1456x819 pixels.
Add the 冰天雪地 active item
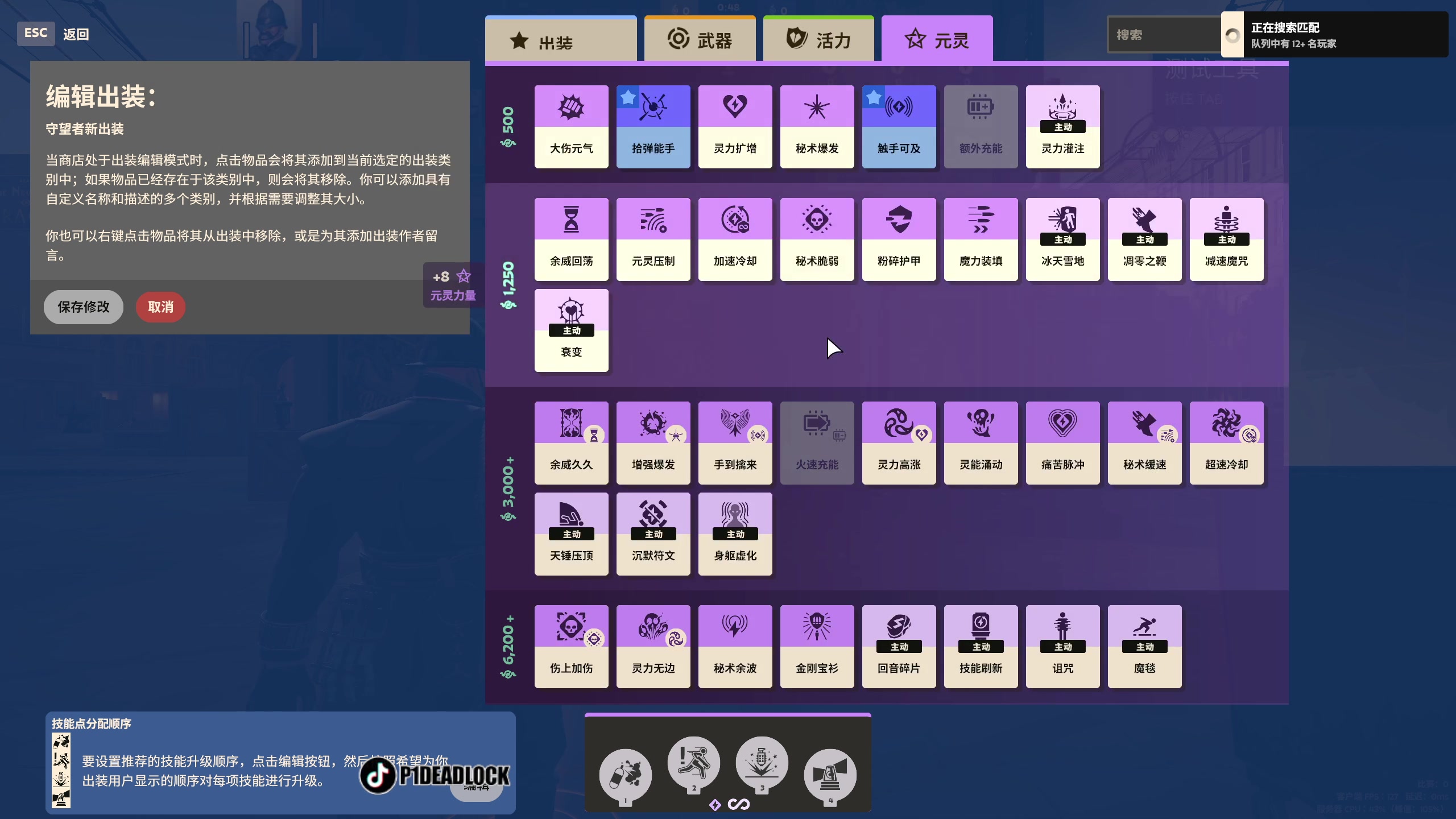coord(1062,239)
